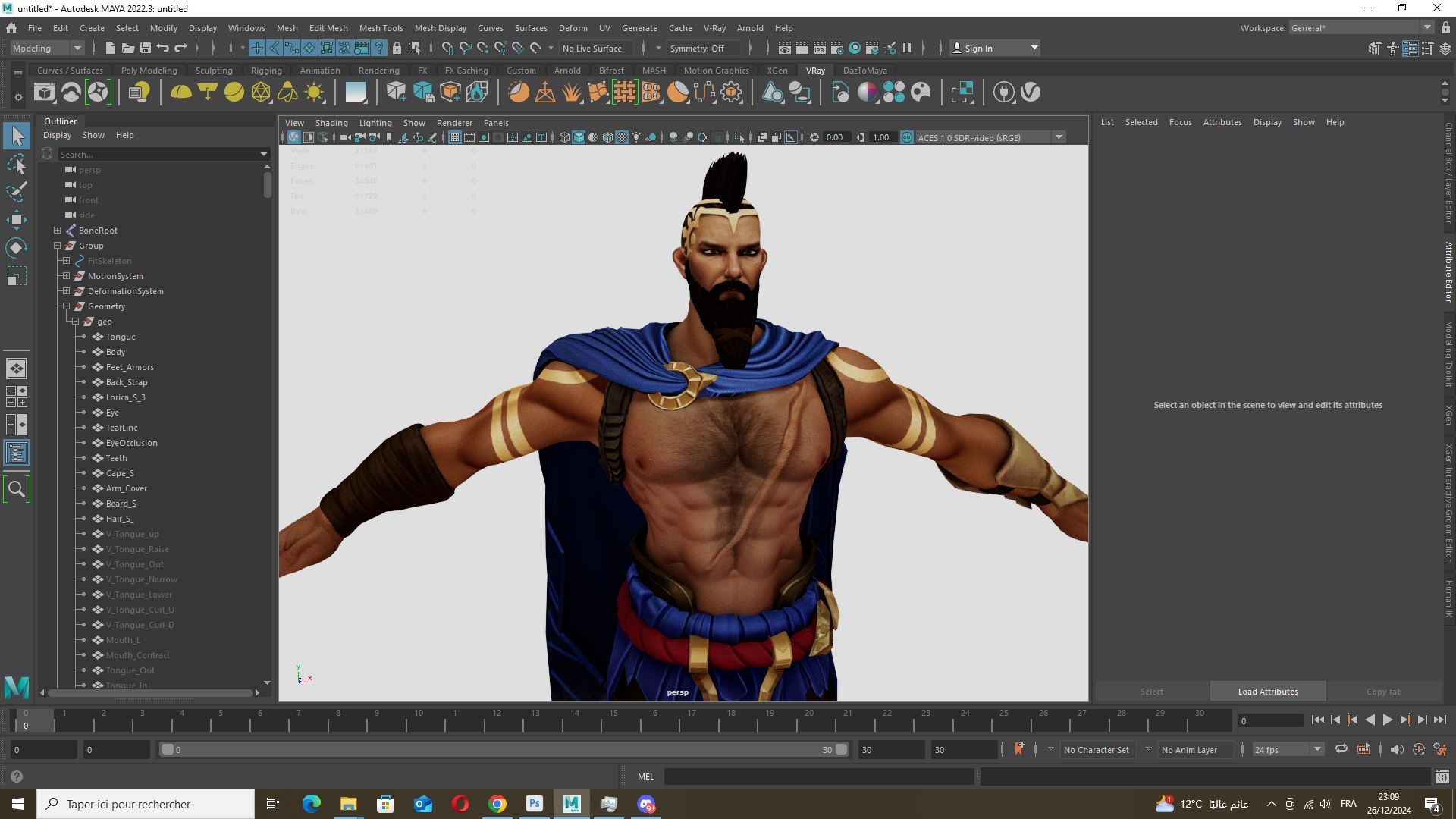Click the attribute editor Select button

1151,692
